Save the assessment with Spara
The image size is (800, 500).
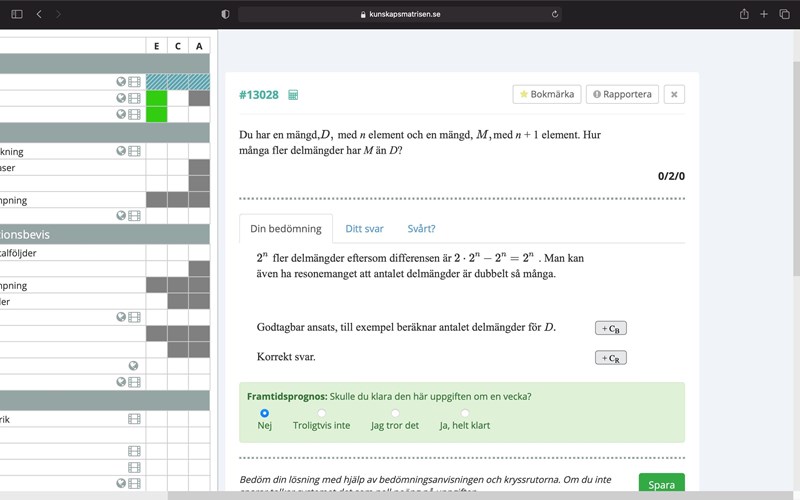661,485
